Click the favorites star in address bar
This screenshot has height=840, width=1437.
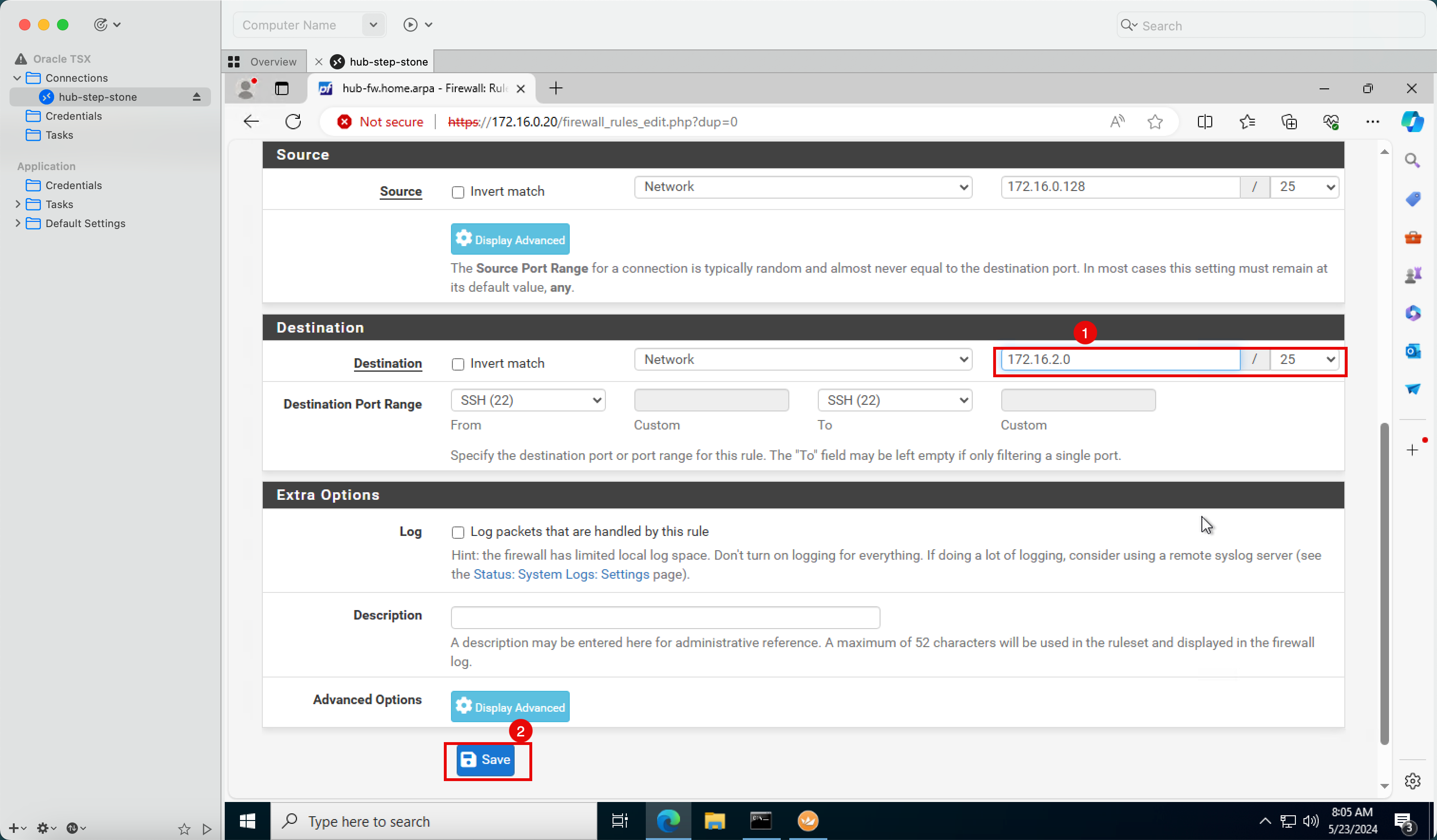tap(1155, 122)
